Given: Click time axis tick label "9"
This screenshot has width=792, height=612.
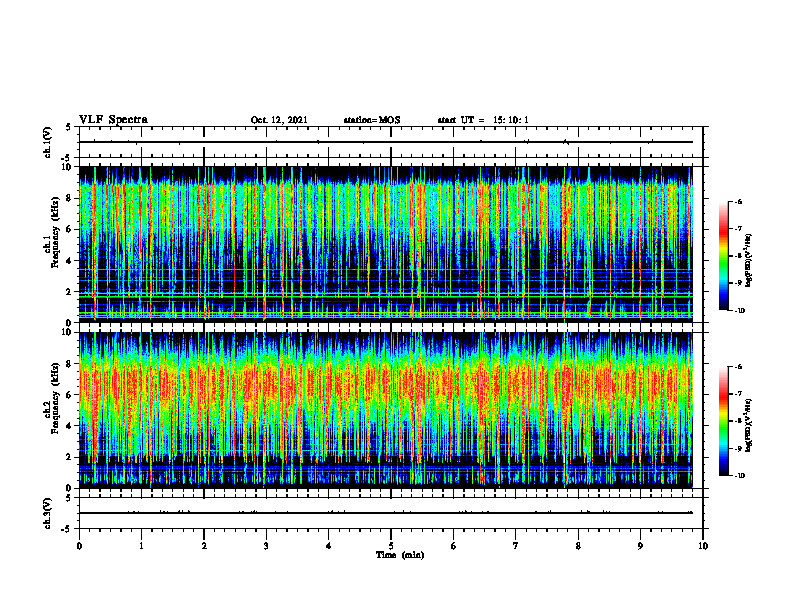Looking at the screenshot, I should coord(640,546).
